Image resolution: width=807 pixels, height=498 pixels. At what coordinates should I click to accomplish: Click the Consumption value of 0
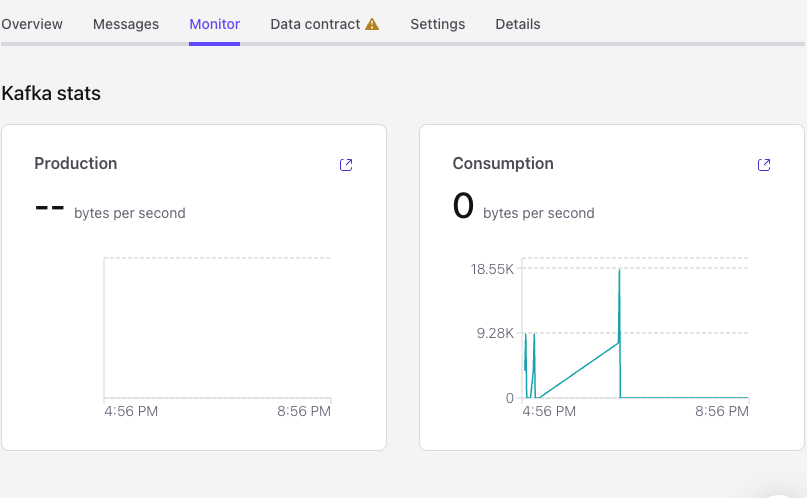[463, 206]
